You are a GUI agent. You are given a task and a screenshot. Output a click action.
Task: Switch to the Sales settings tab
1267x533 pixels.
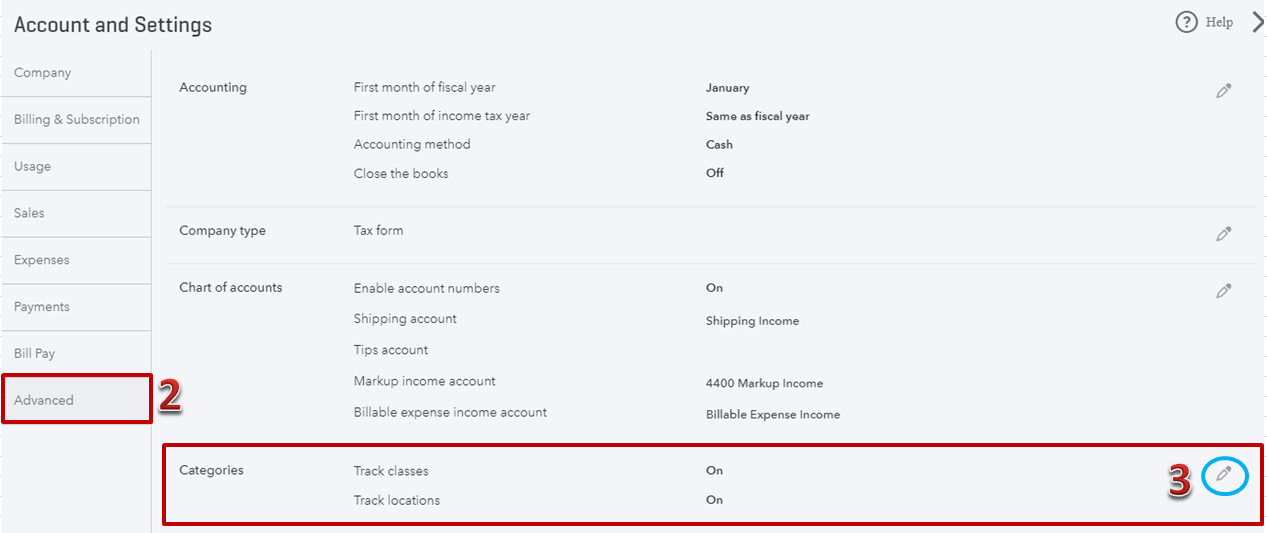(x=76, y=213)
